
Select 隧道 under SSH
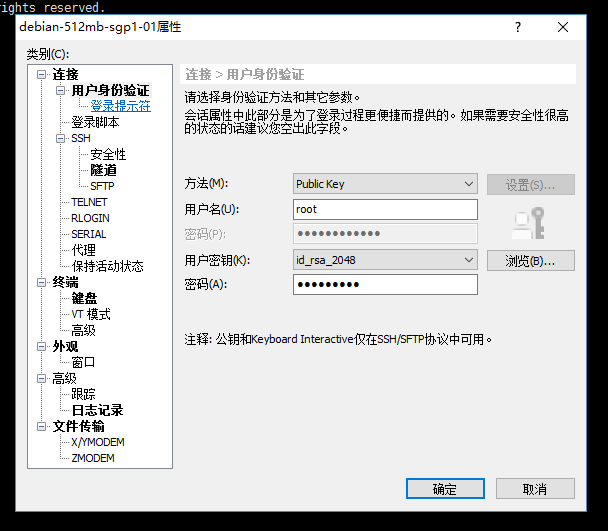pyautogui.click(x=103, y=170)
